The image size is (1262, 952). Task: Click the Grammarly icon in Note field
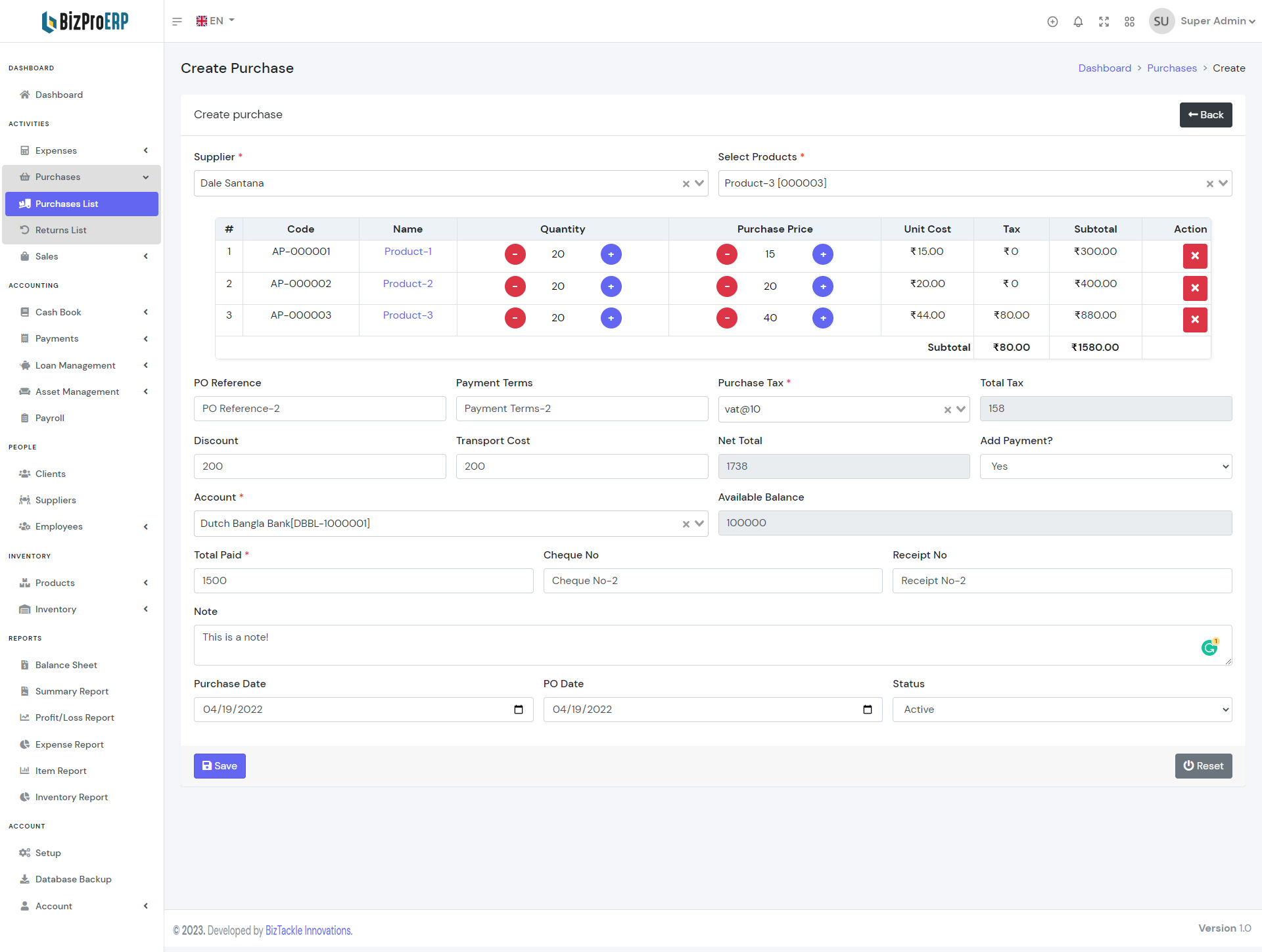[x=1209, y=648]
